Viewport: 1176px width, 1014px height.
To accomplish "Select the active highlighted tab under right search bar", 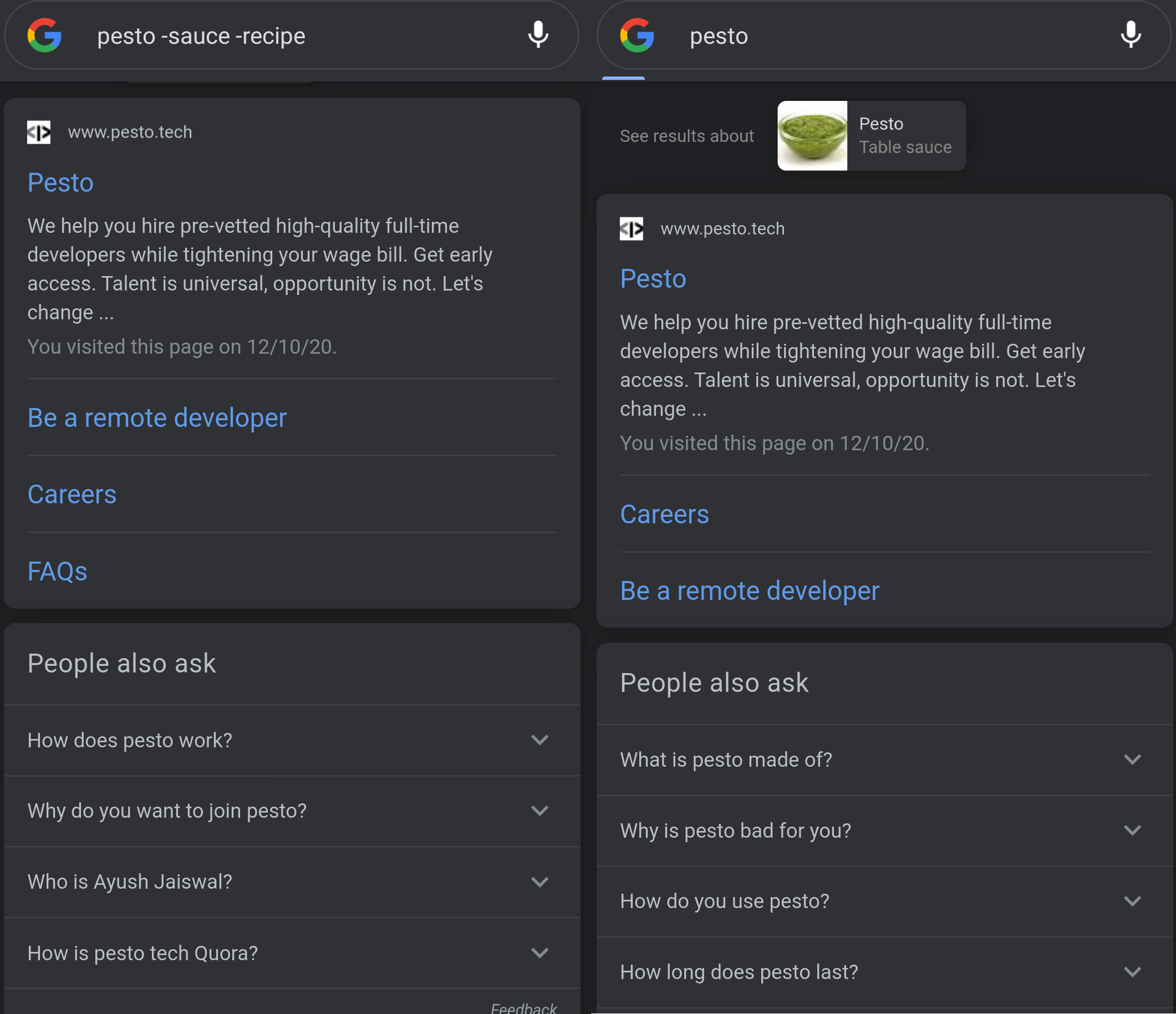I will [x=623, y=78].
